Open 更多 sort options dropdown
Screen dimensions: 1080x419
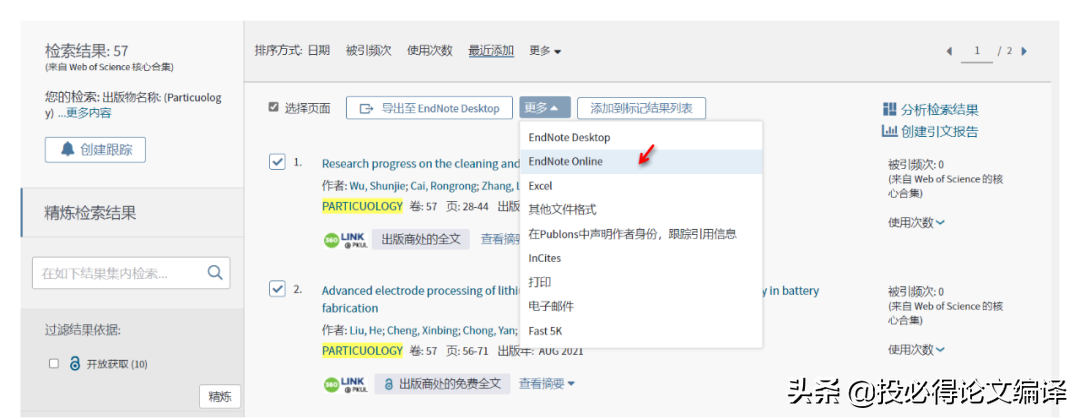[x=545, y=50]
